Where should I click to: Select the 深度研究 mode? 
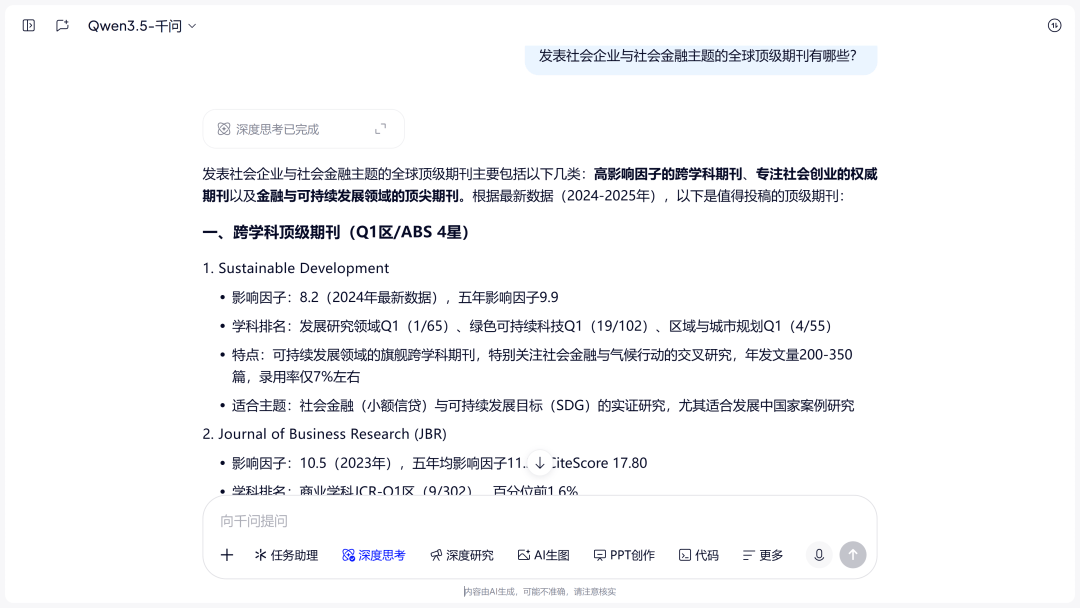[x=462, y=555]
